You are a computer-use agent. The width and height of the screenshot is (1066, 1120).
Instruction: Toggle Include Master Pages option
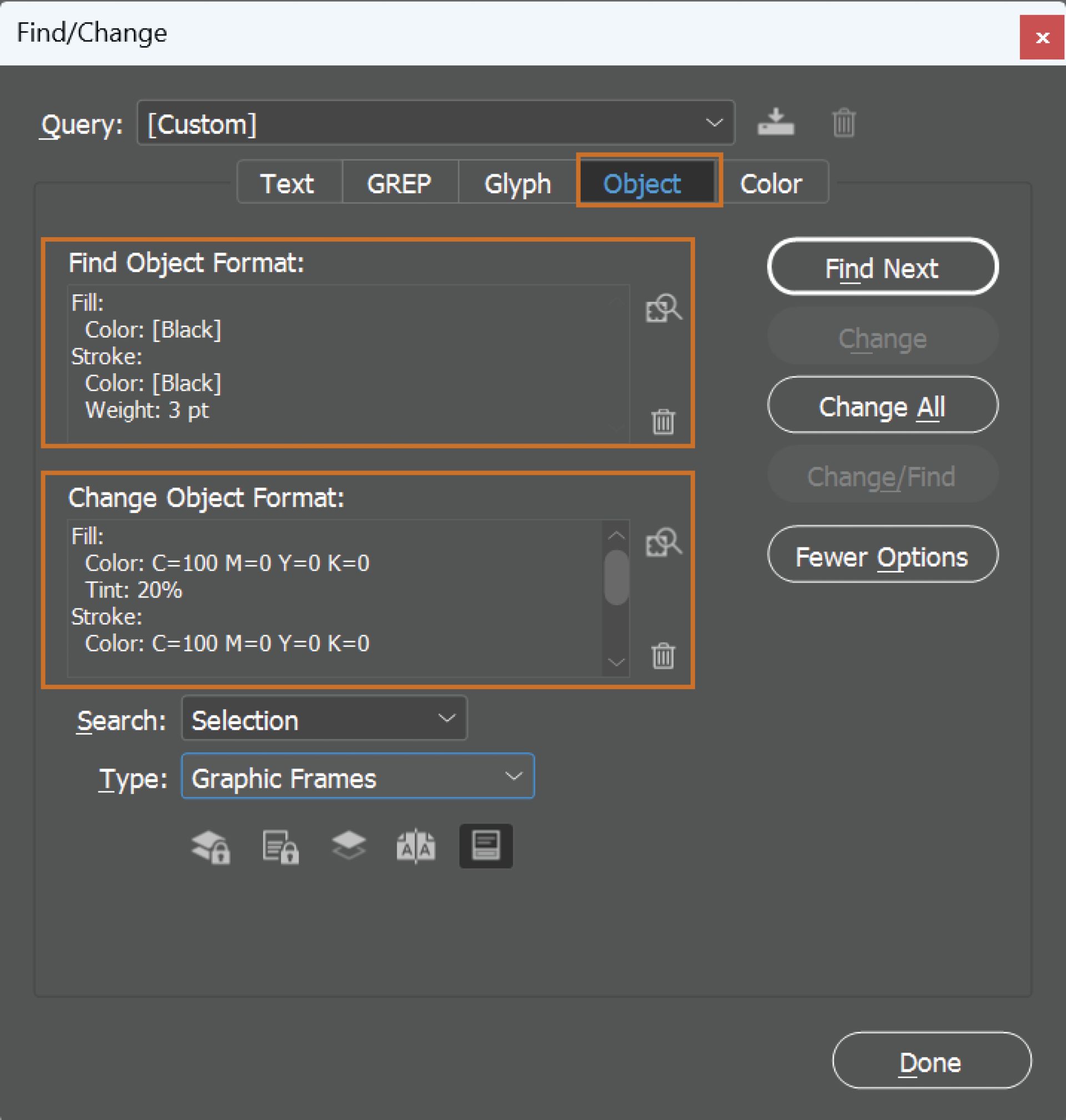[x=416, y=847]
